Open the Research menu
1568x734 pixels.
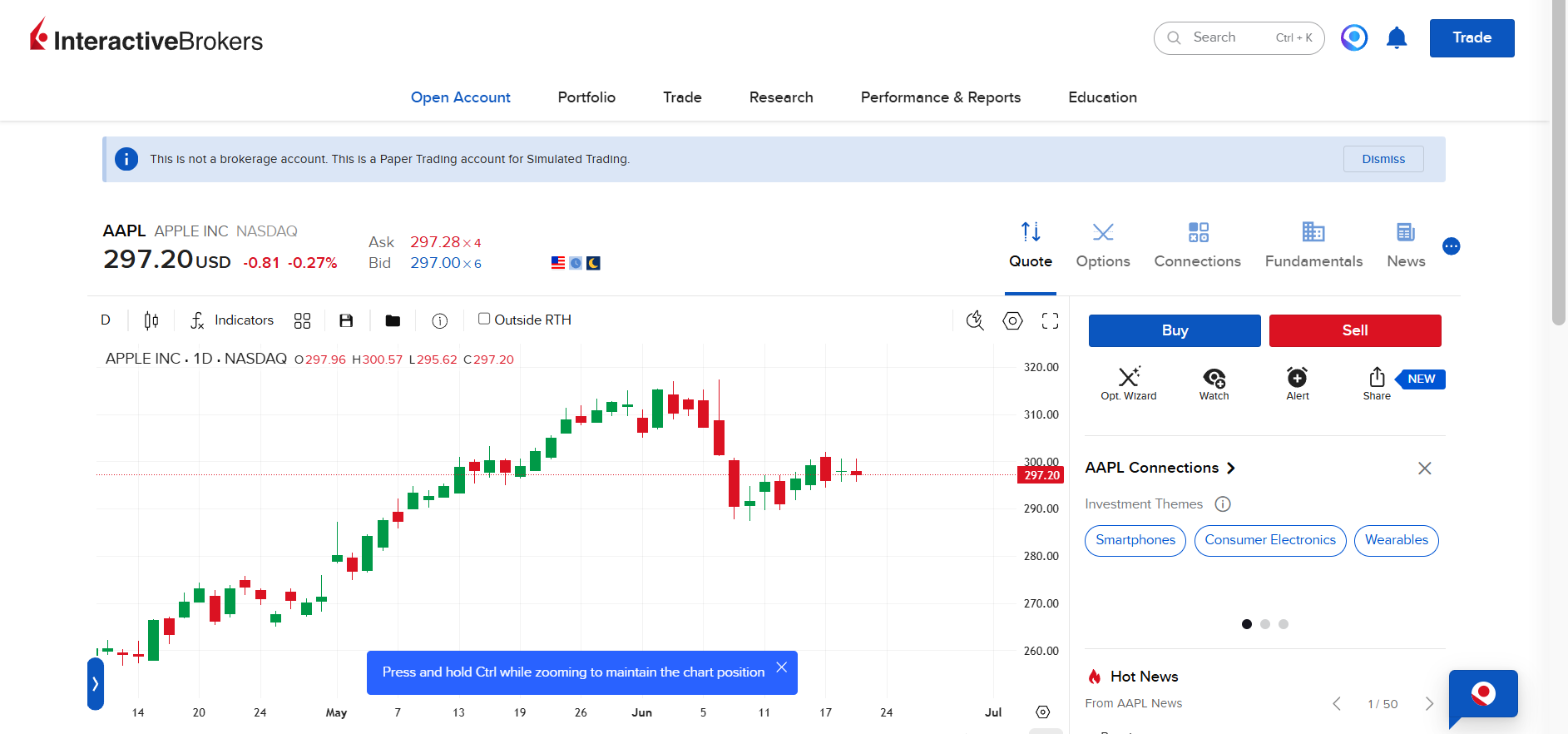pyautogui.click(x=781, y=97)
